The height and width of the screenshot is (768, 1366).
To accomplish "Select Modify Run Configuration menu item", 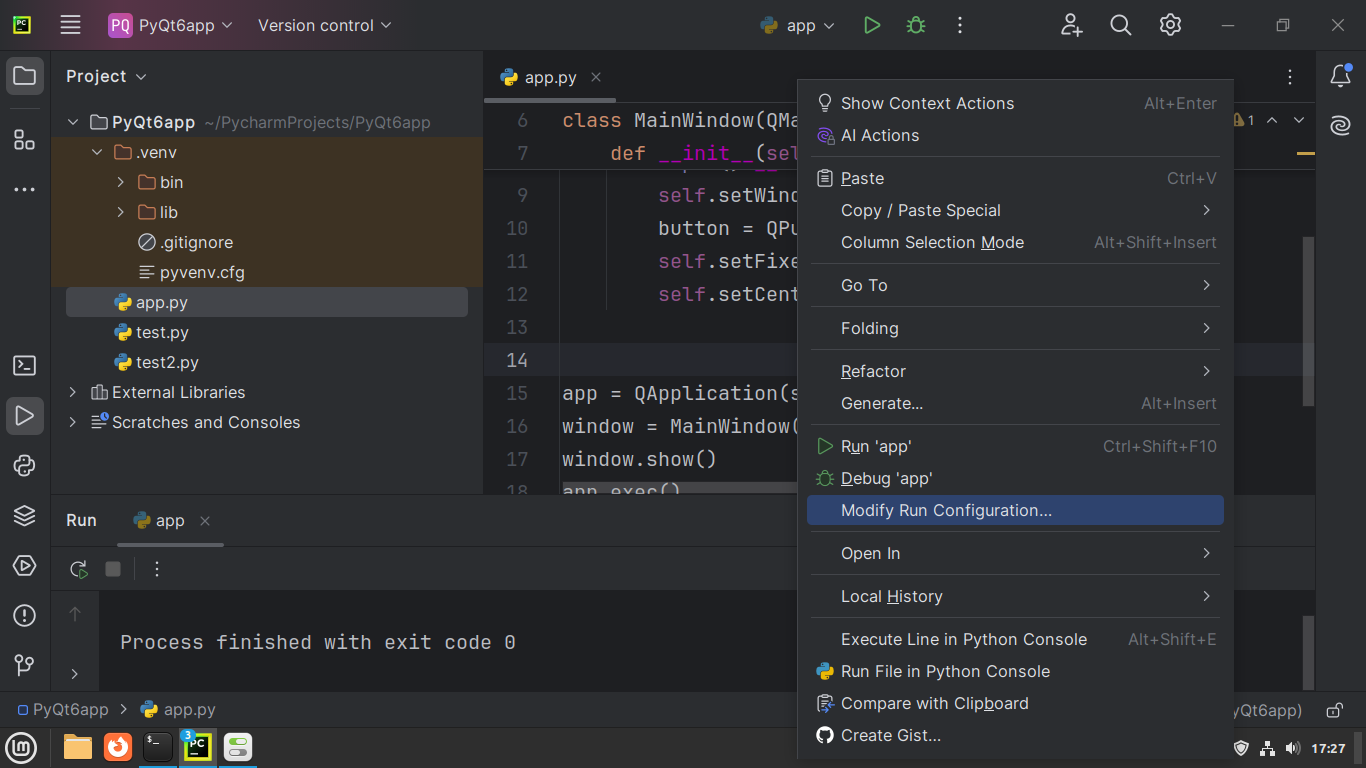I will pos(1015,510).
